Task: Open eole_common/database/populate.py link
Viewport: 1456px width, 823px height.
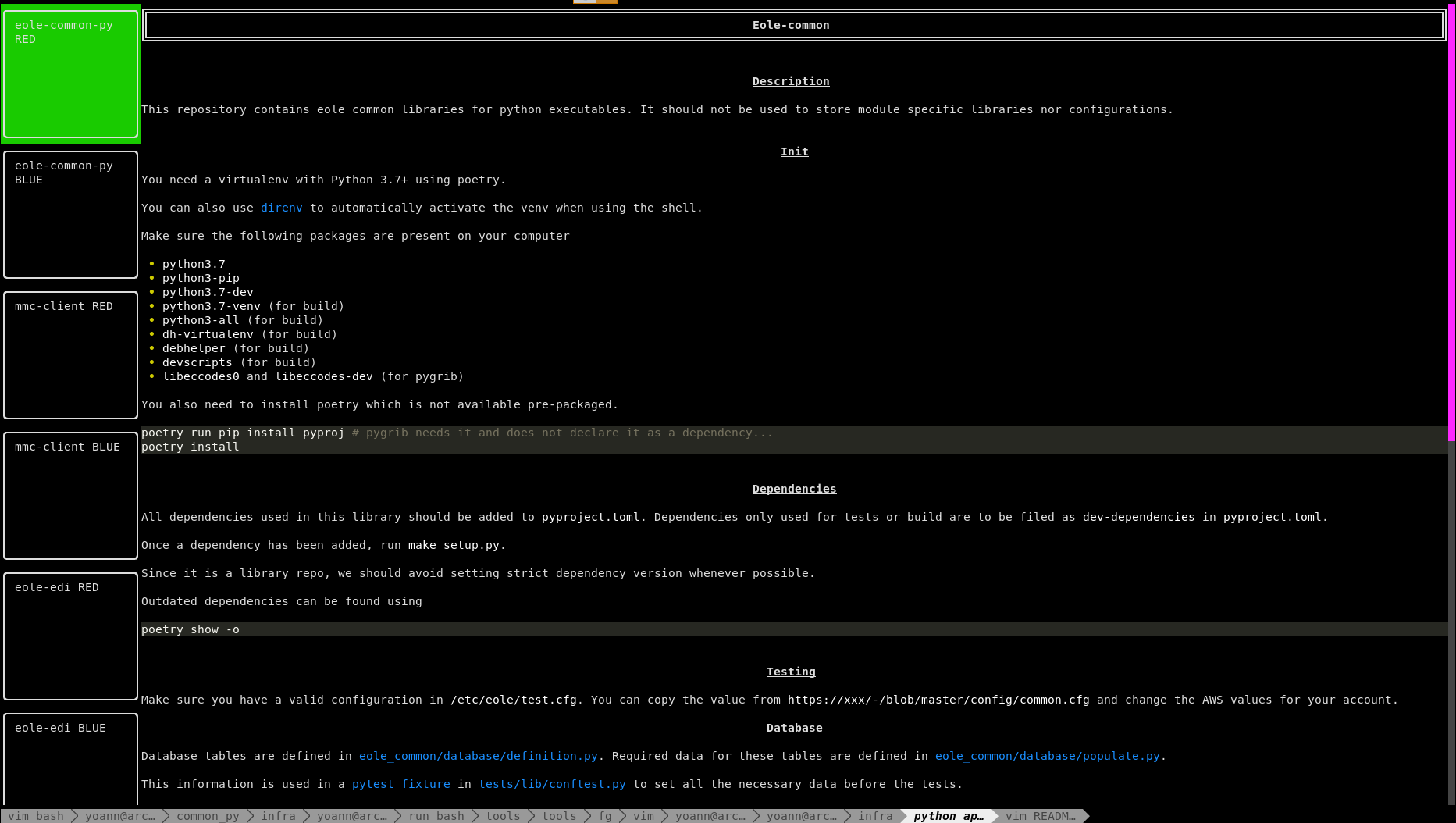Action: point(1047,756)
